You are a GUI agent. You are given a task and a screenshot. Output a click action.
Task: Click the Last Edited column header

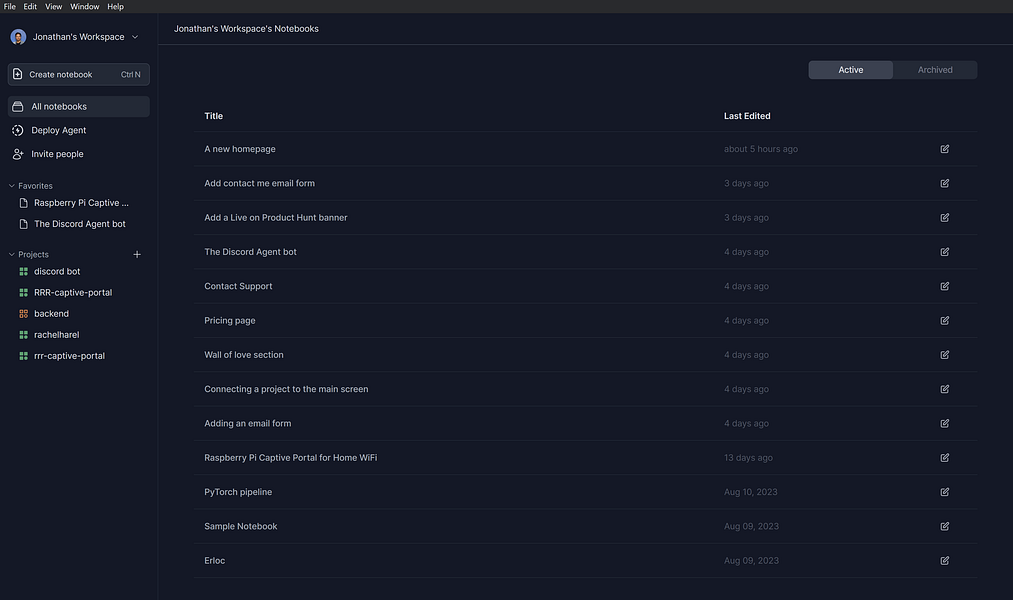tap(747, 116)
